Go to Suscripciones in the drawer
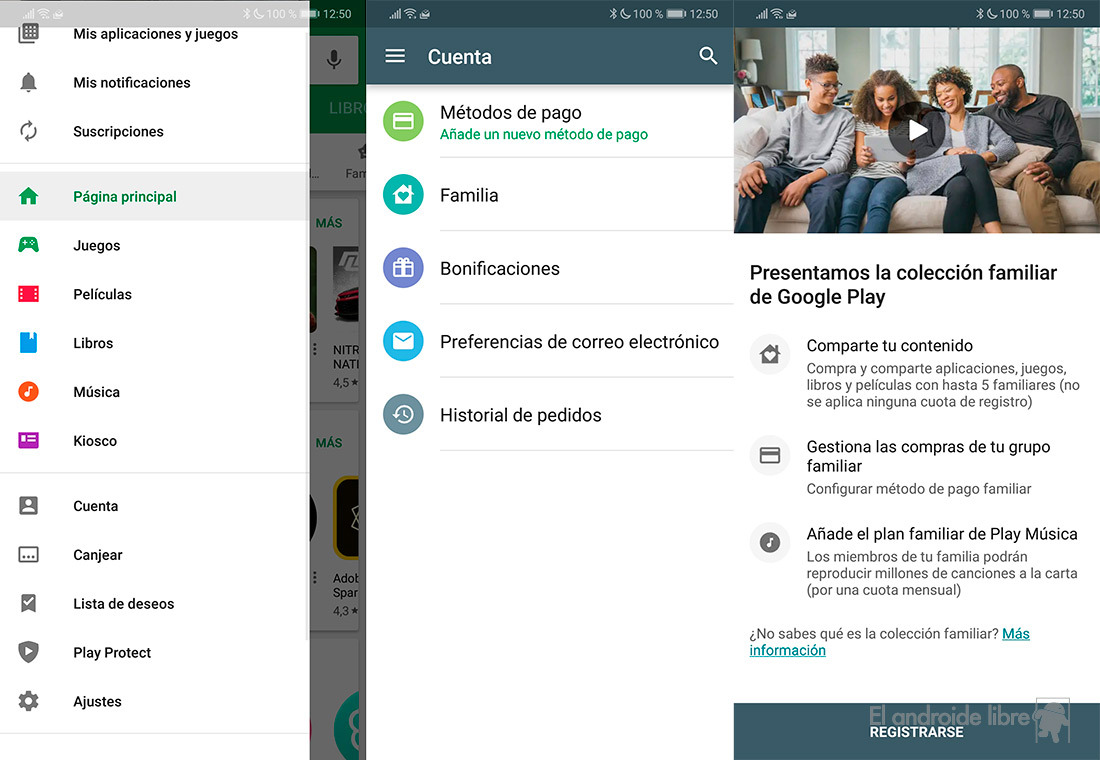The image size is (1100, 760). pos(118,131)
